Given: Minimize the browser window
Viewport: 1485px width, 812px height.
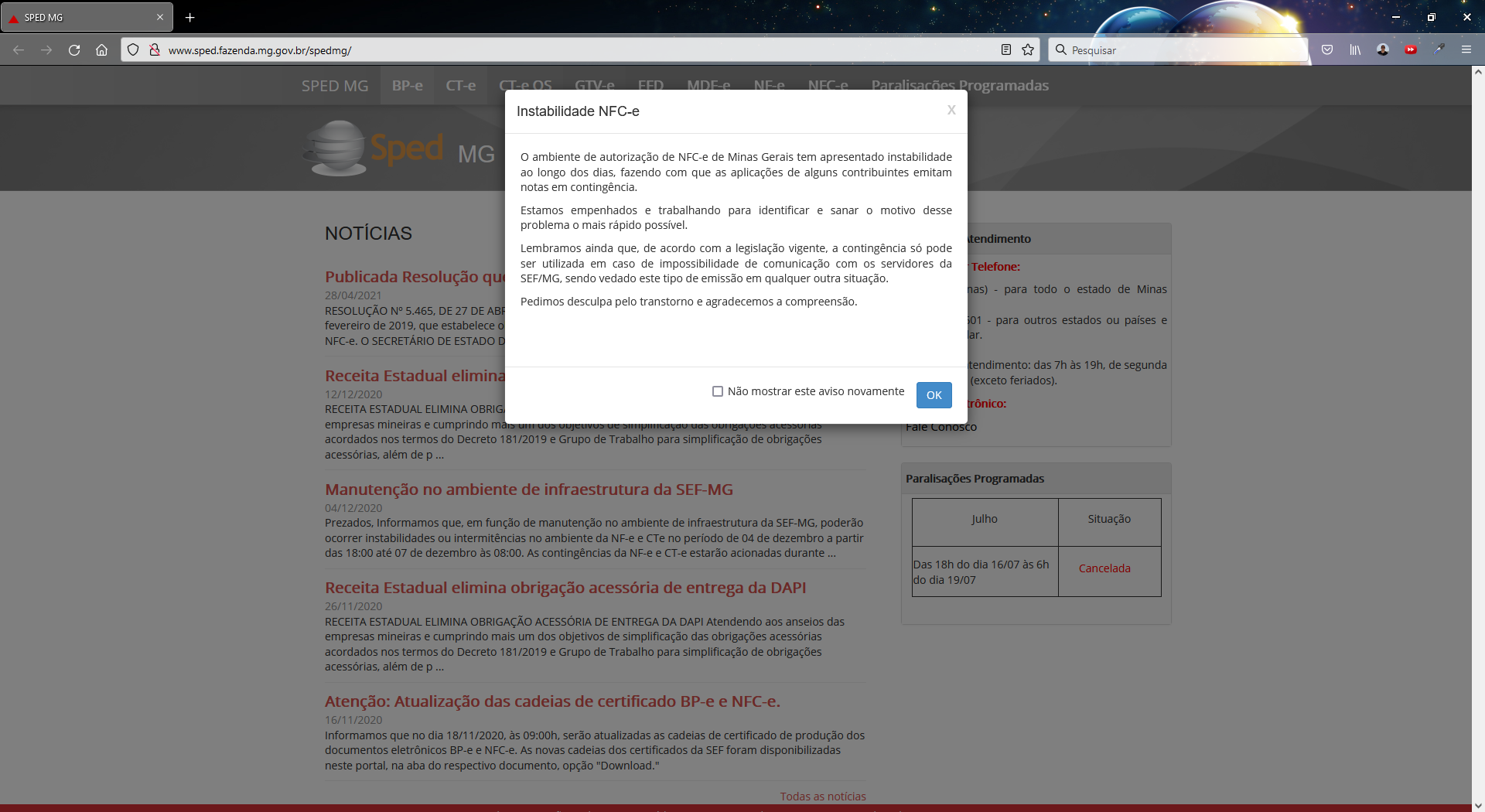Looking at the screenshot, I should pyautogui.click(x=1396, y=17).
